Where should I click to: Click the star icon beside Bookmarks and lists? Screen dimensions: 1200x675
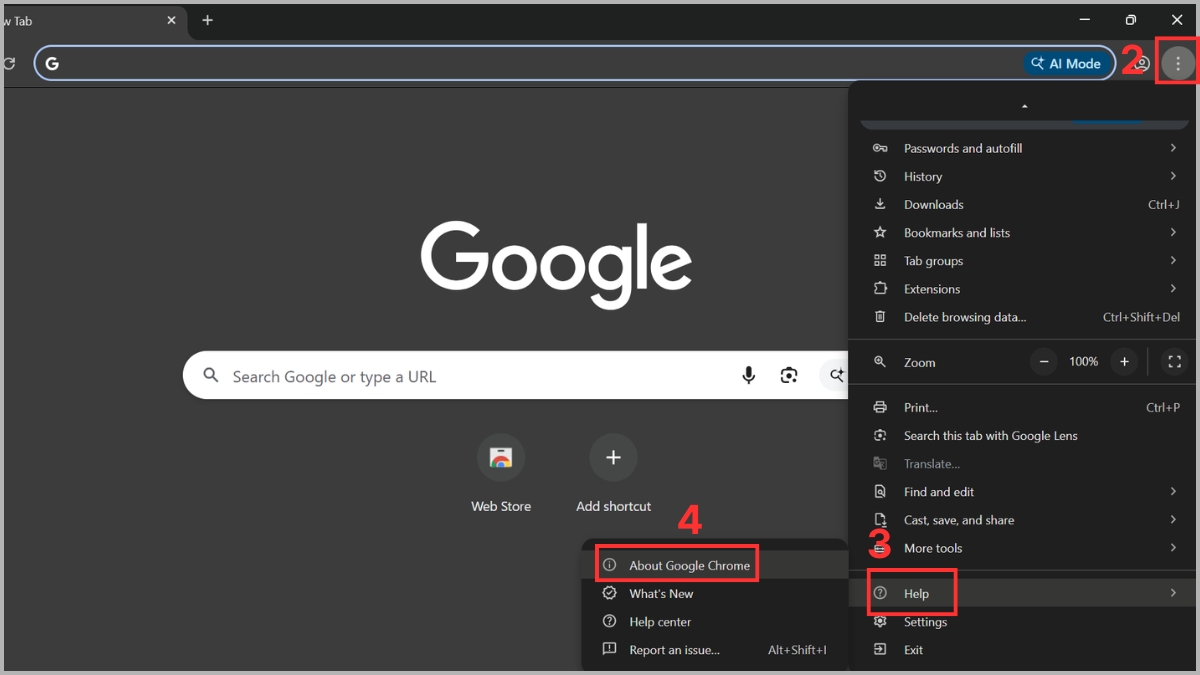pyautogui.click(x=880, y=232)
